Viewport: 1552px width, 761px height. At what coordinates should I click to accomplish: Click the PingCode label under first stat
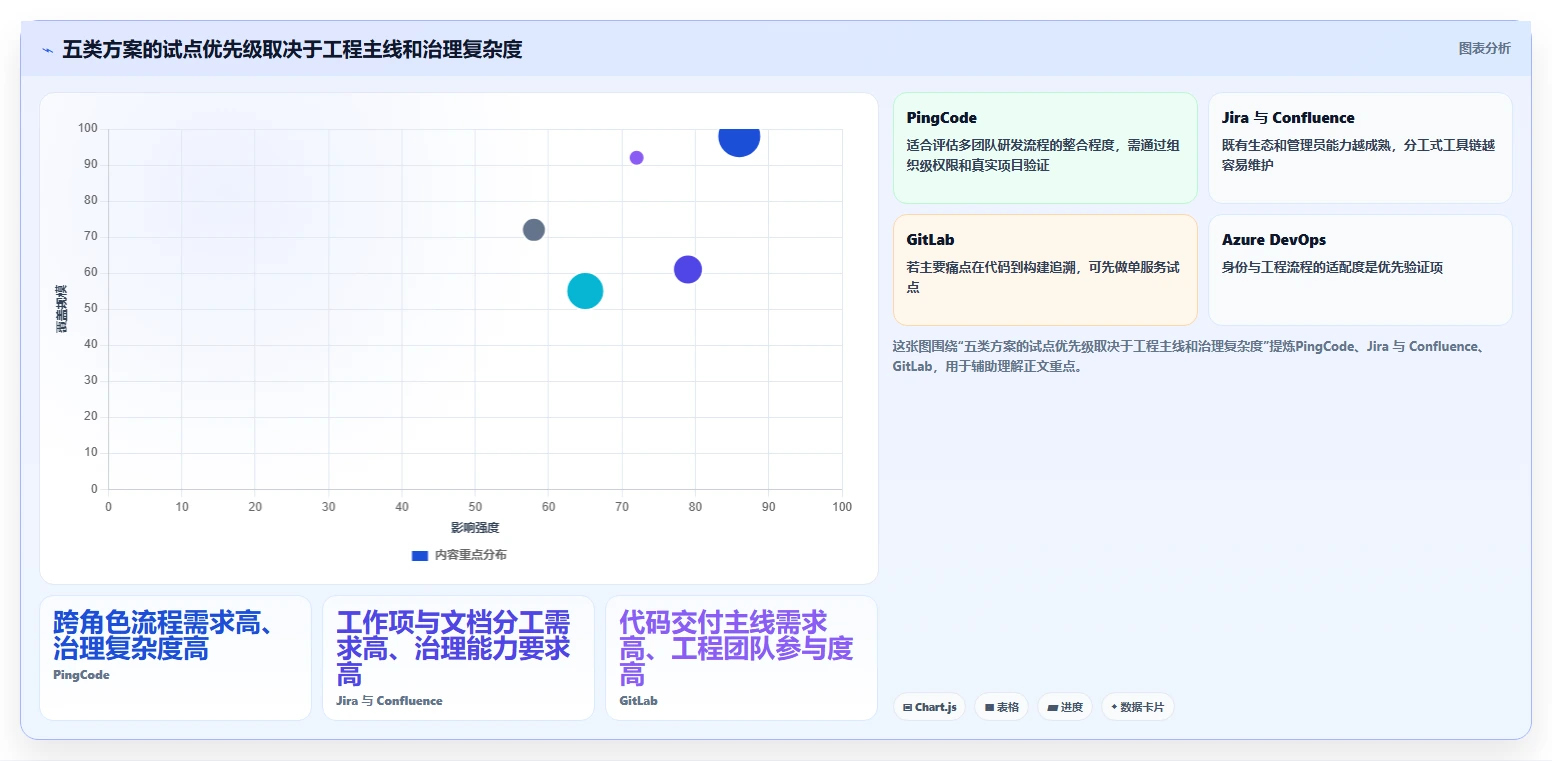click(81, 675)
